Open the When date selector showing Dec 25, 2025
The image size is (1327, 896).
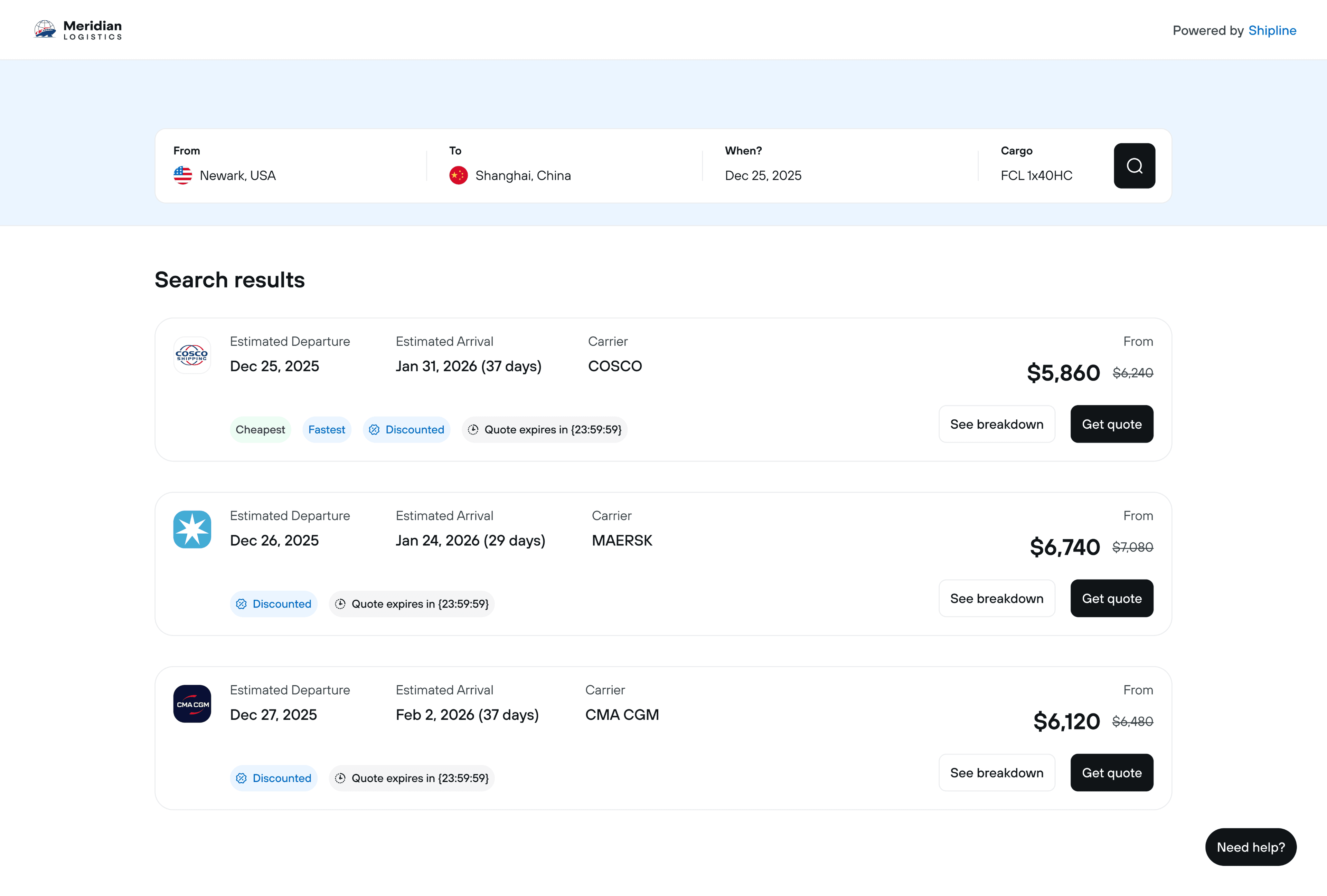[x=763, y=175]
